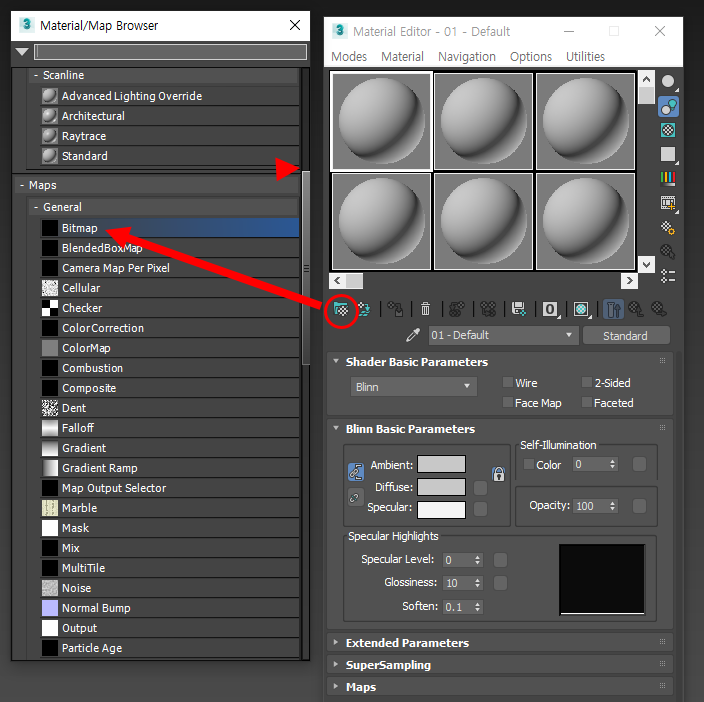
Task: Click the Put to Library icon
Action: (x=519, y=309)
